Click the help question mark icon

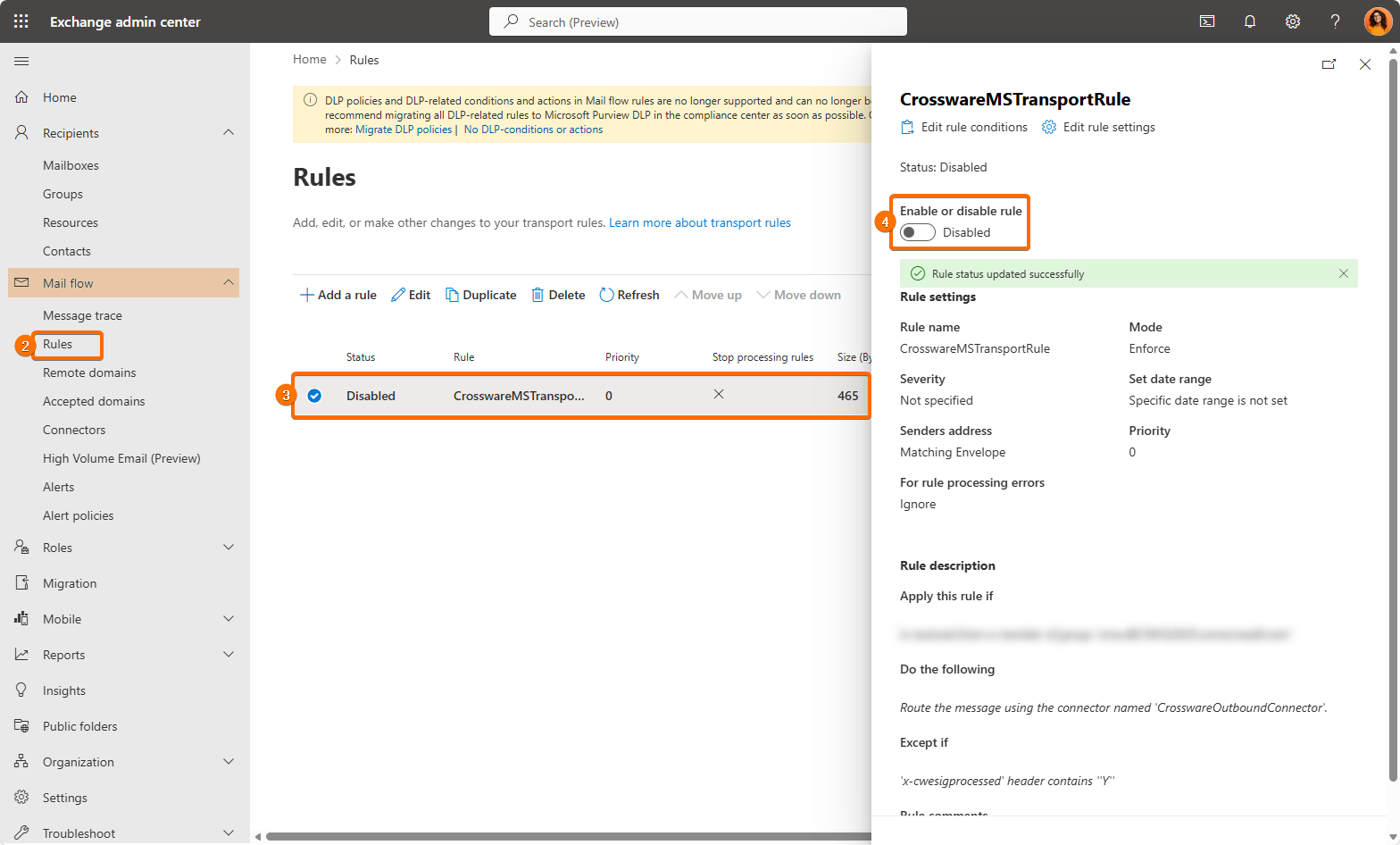pyautogui.click(x=1335, y=21)
